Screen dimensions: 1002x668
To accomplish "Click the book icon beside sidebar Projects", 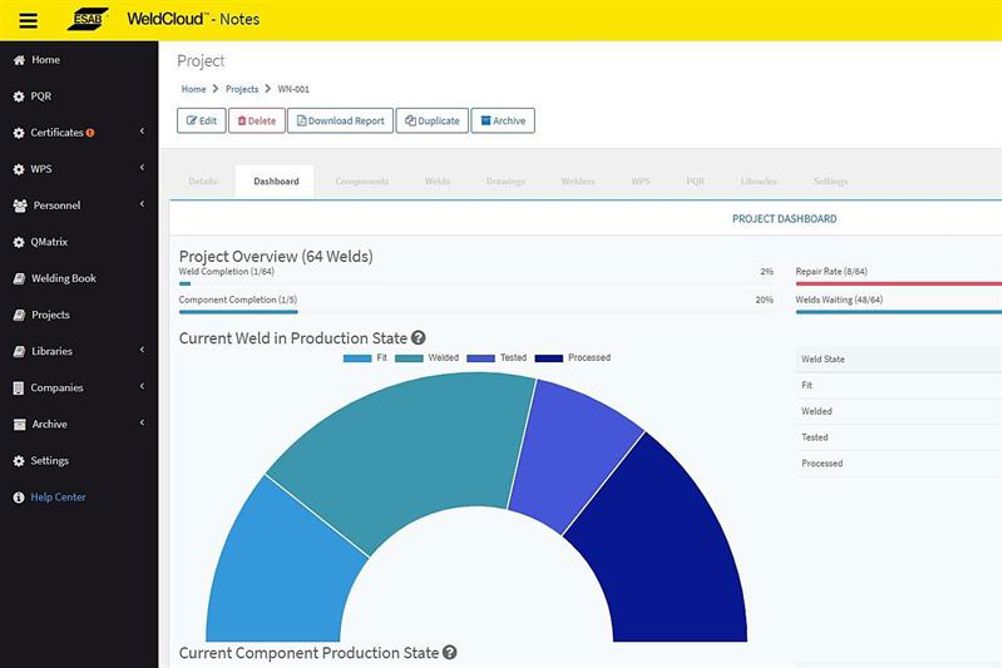I will tap(19, 315).
